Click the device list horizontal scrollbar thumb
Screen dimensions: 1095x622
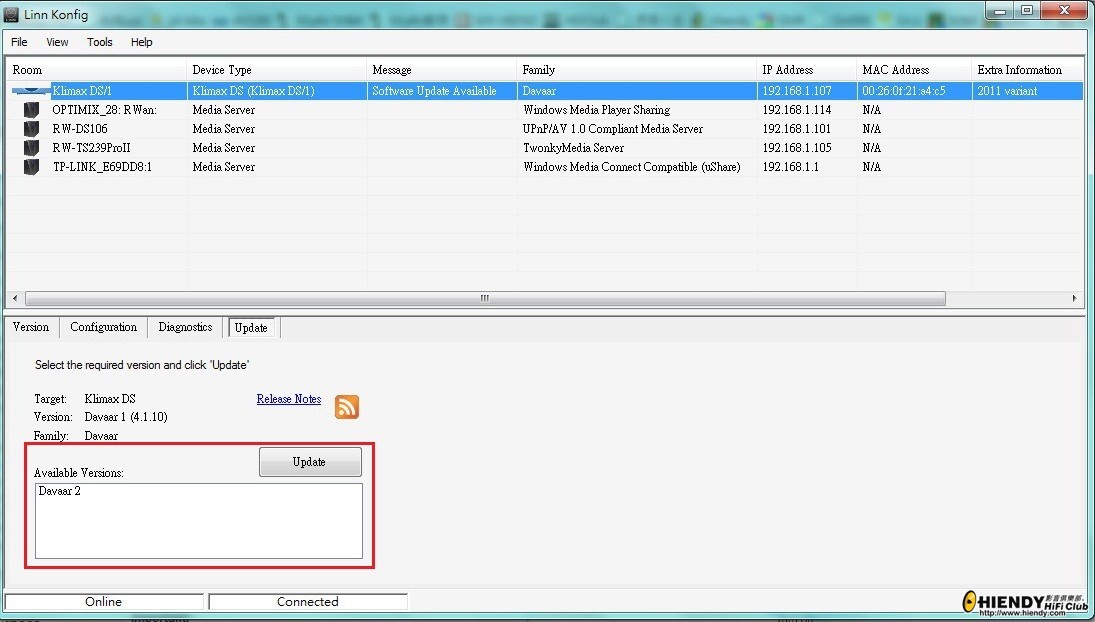pyautogui.click(x=485, y=298)
